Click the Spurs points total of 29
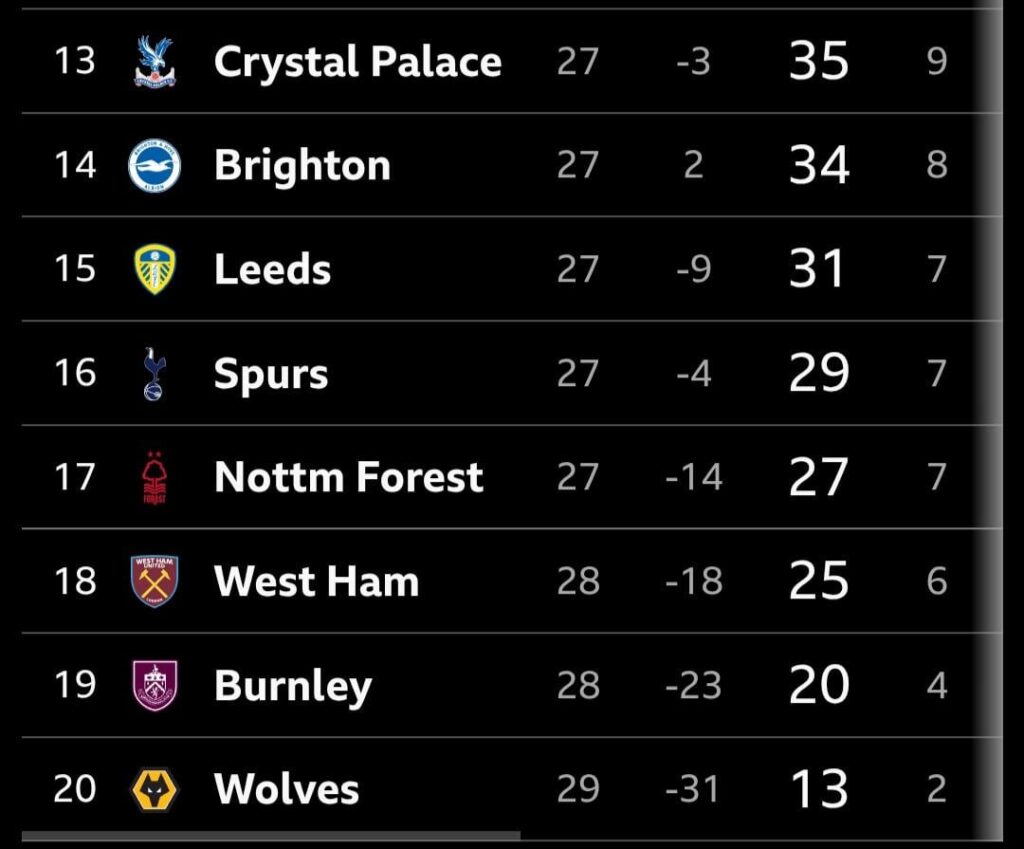Viewport: 1024px width, 849px height. click(x=818, y=373)
